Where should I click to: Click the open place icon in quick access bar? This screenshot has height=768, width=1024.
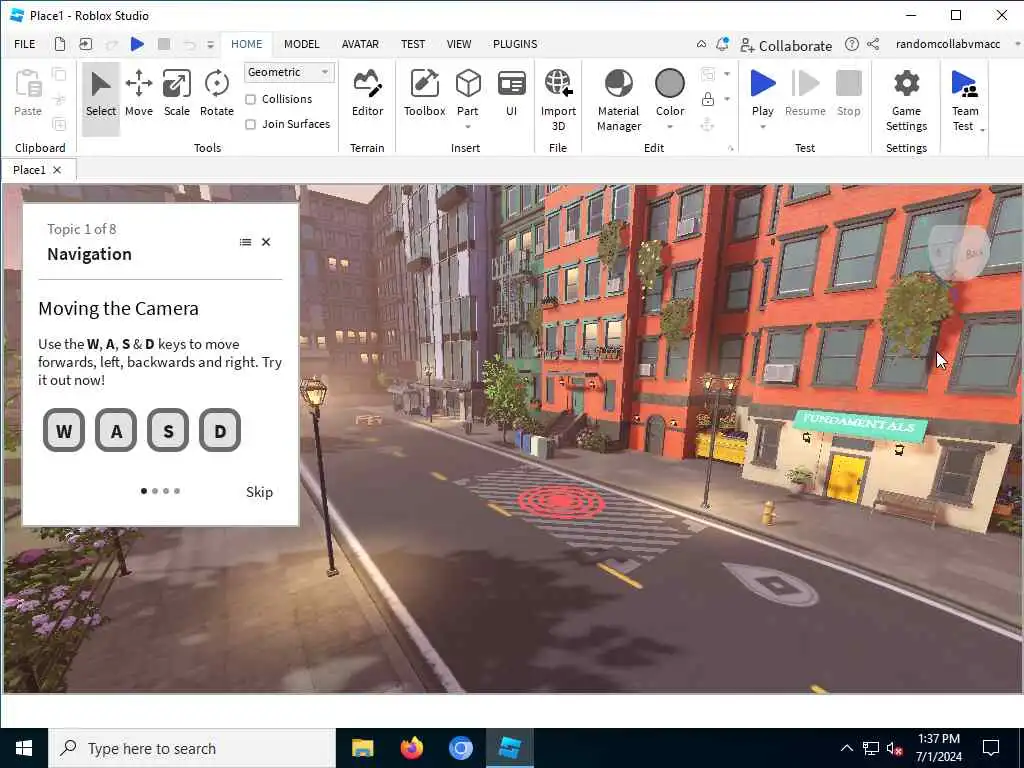tap(86, 44)
